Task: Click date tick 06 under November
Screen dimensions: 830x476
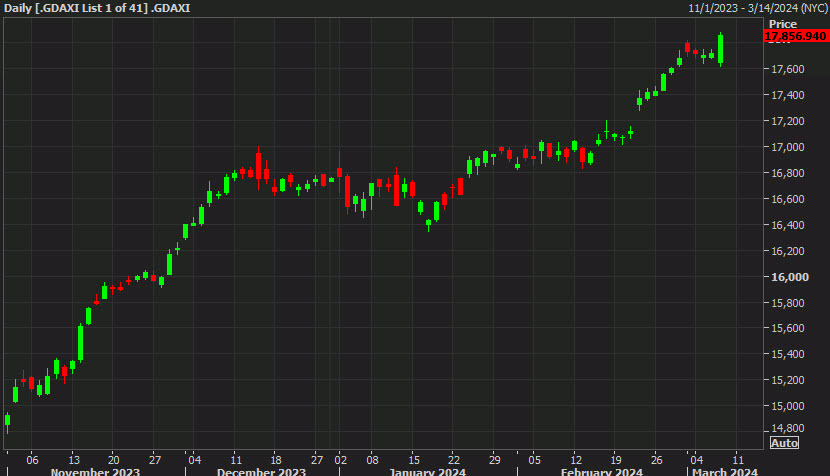Action: [32, 460]
